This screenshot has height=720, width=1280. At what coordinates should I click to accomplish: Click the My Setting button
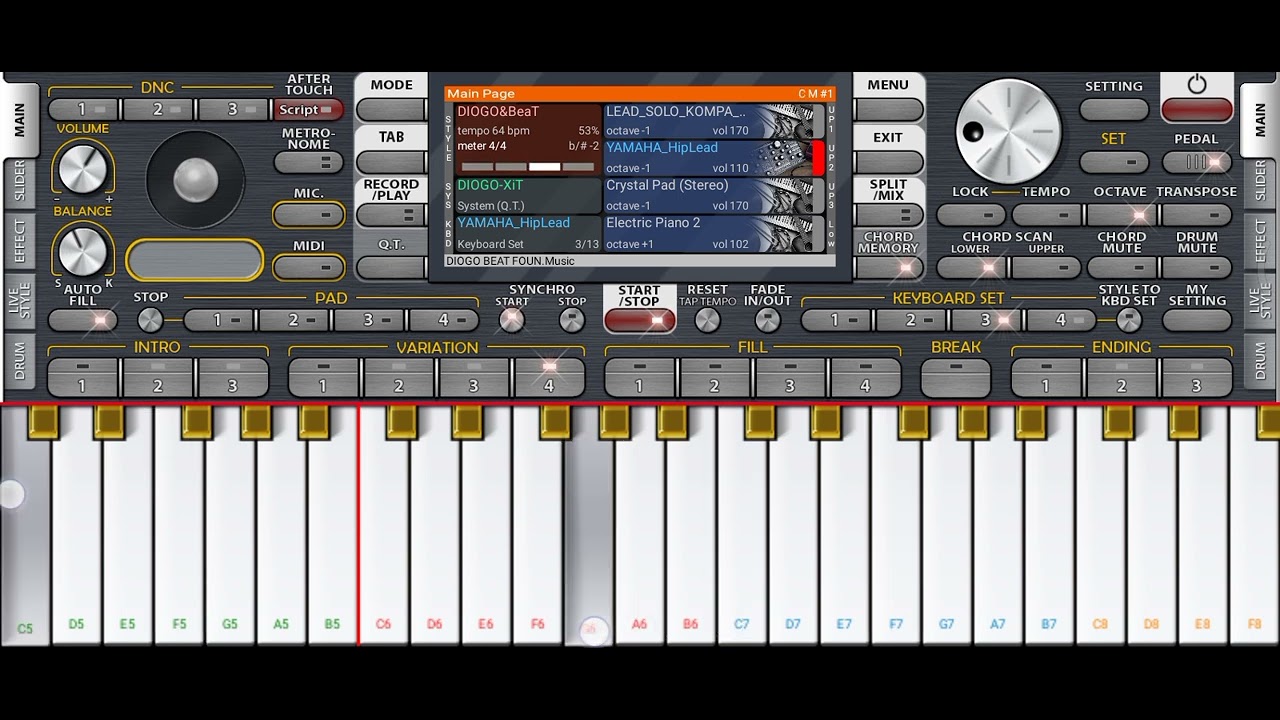click(x=1197, y=320)
